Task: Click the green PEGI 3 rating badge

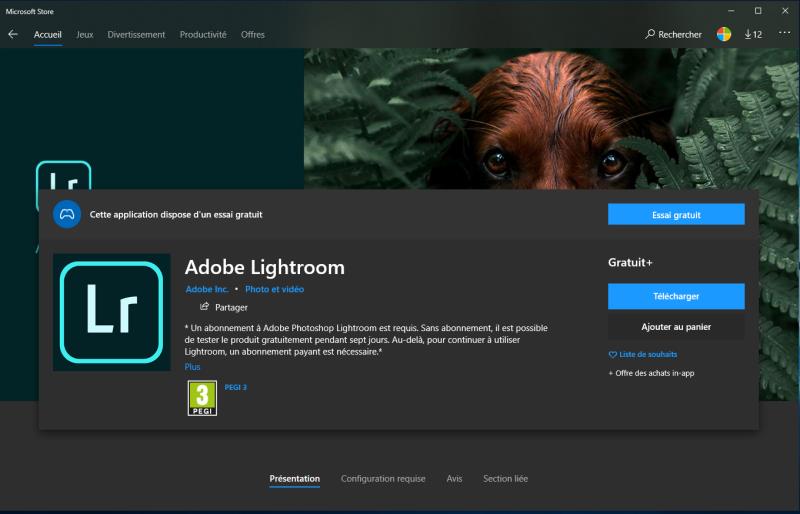Action: (202, 398)
